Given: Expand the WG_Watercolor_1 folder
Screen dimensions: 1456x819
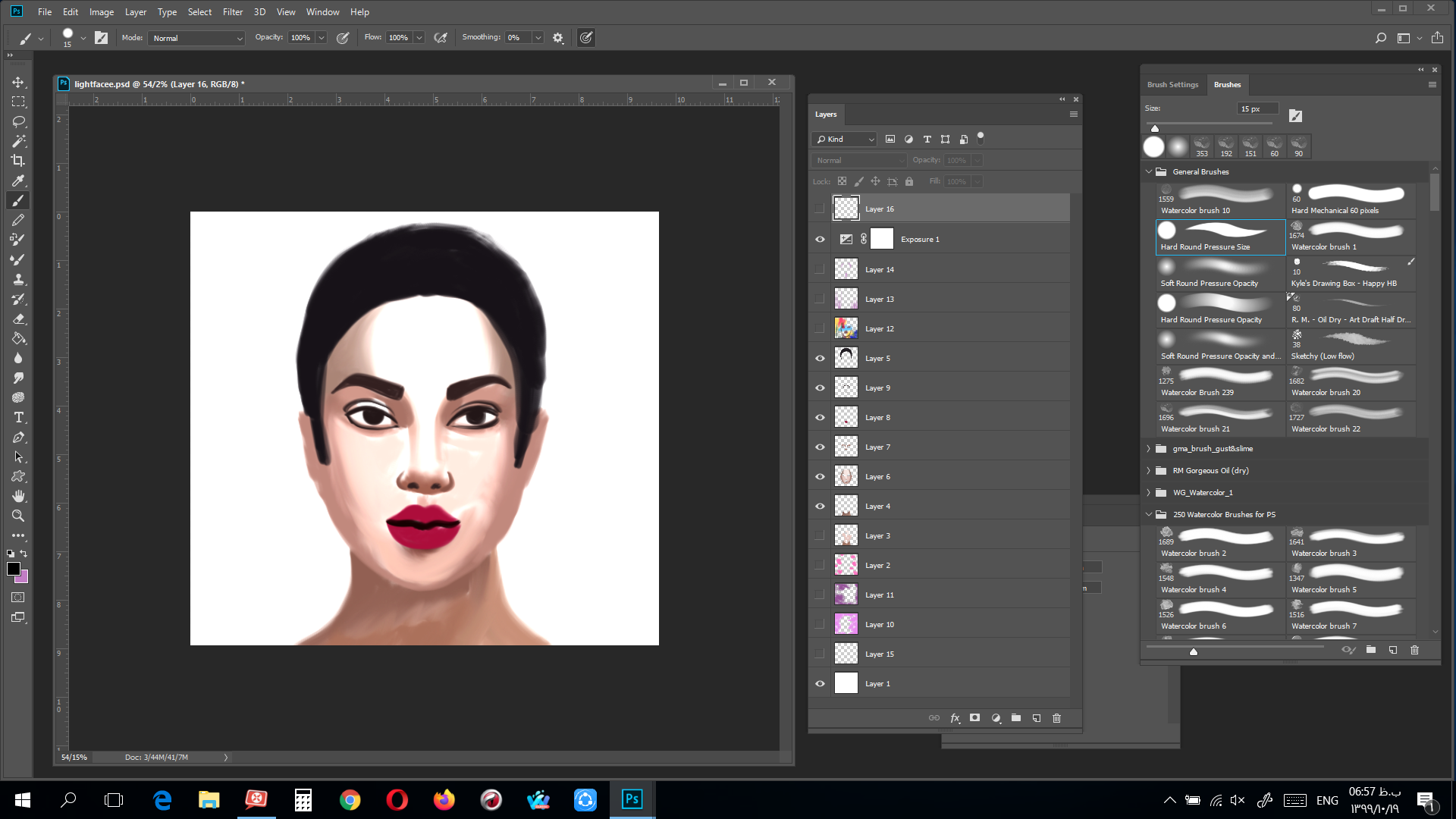Looking at the screenshot, I should tap(1149, 493).
